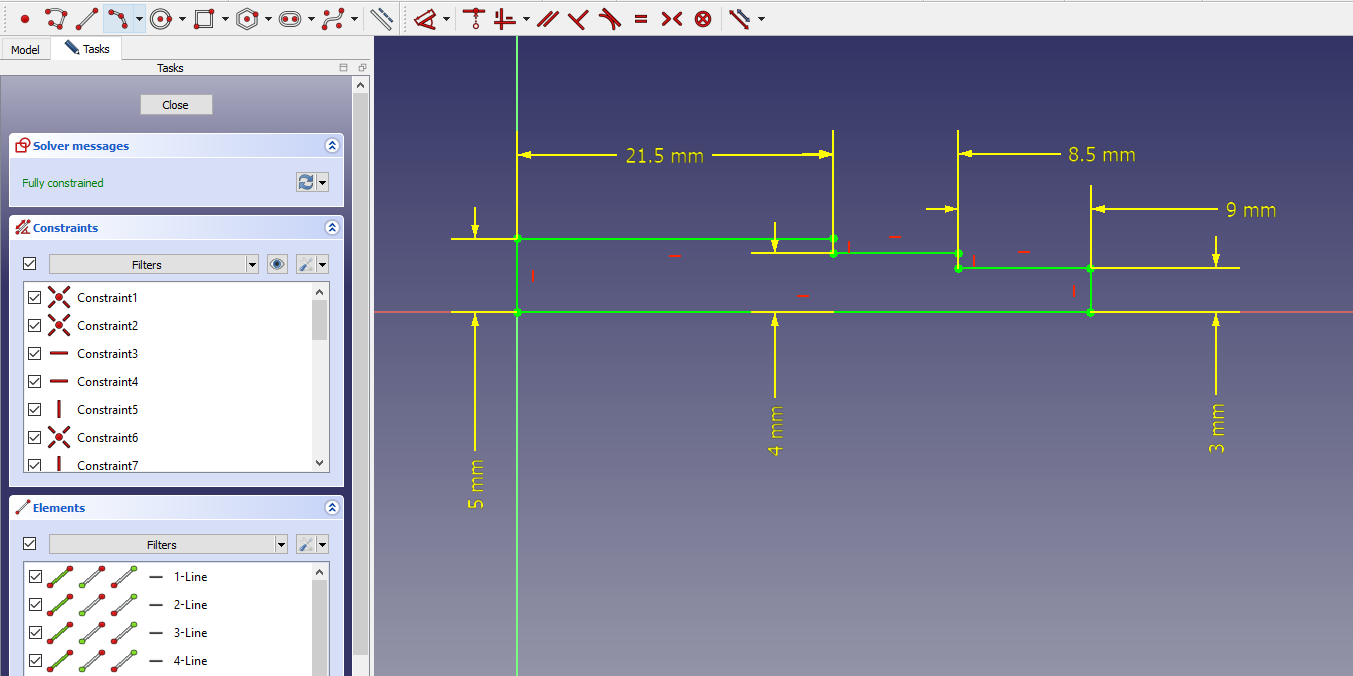The height and width of the screenshot is (676, 1353).
Task: Select Constraint5 in the constraints list
Action: (107, 410)
